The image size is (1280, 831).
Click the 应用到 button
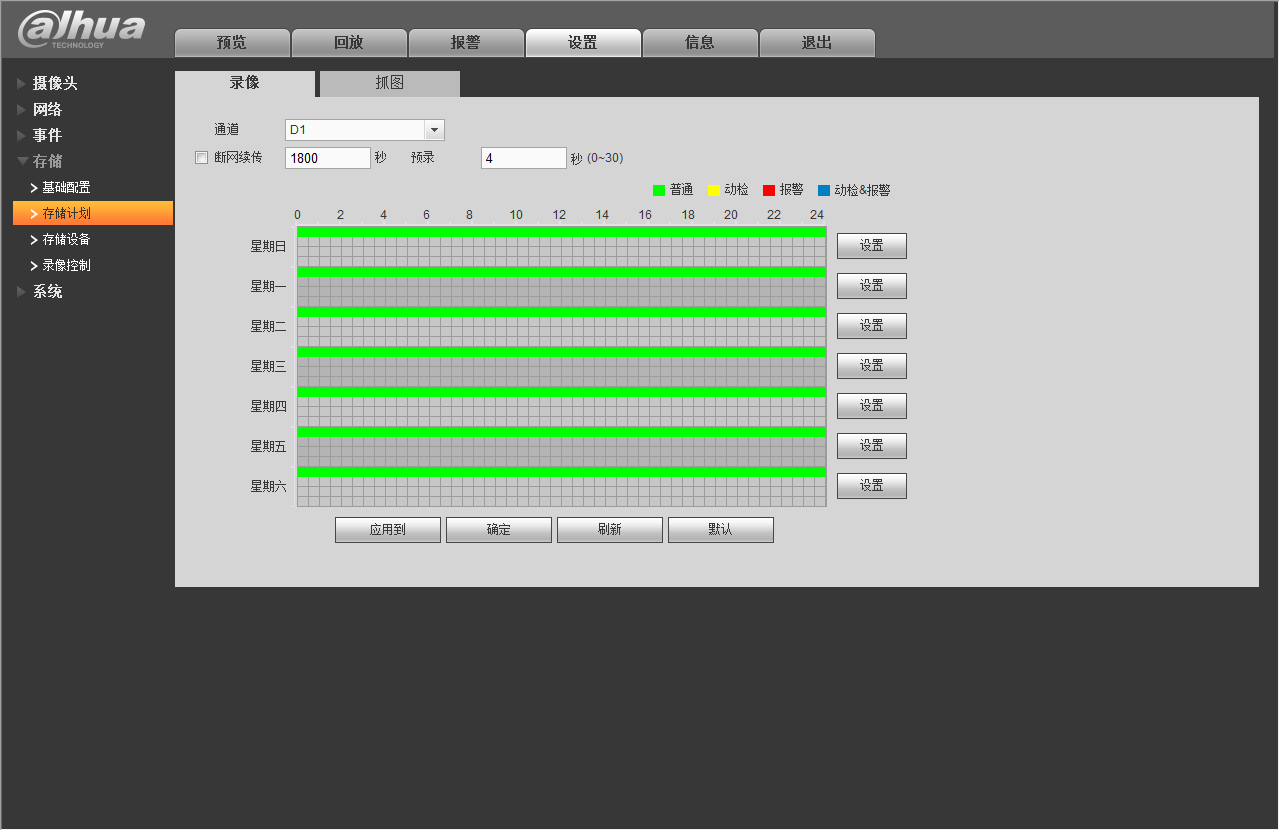387,530
